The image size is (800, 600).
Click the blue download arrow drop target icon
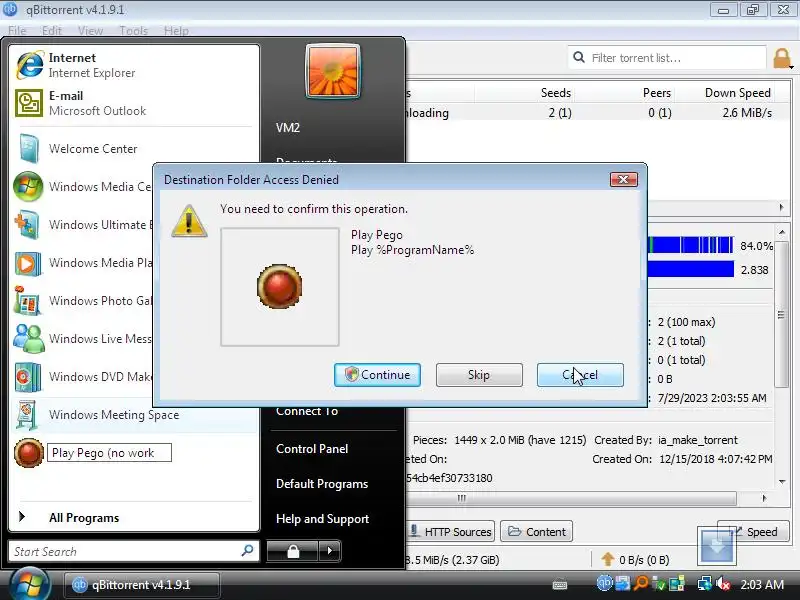[717, 546]
